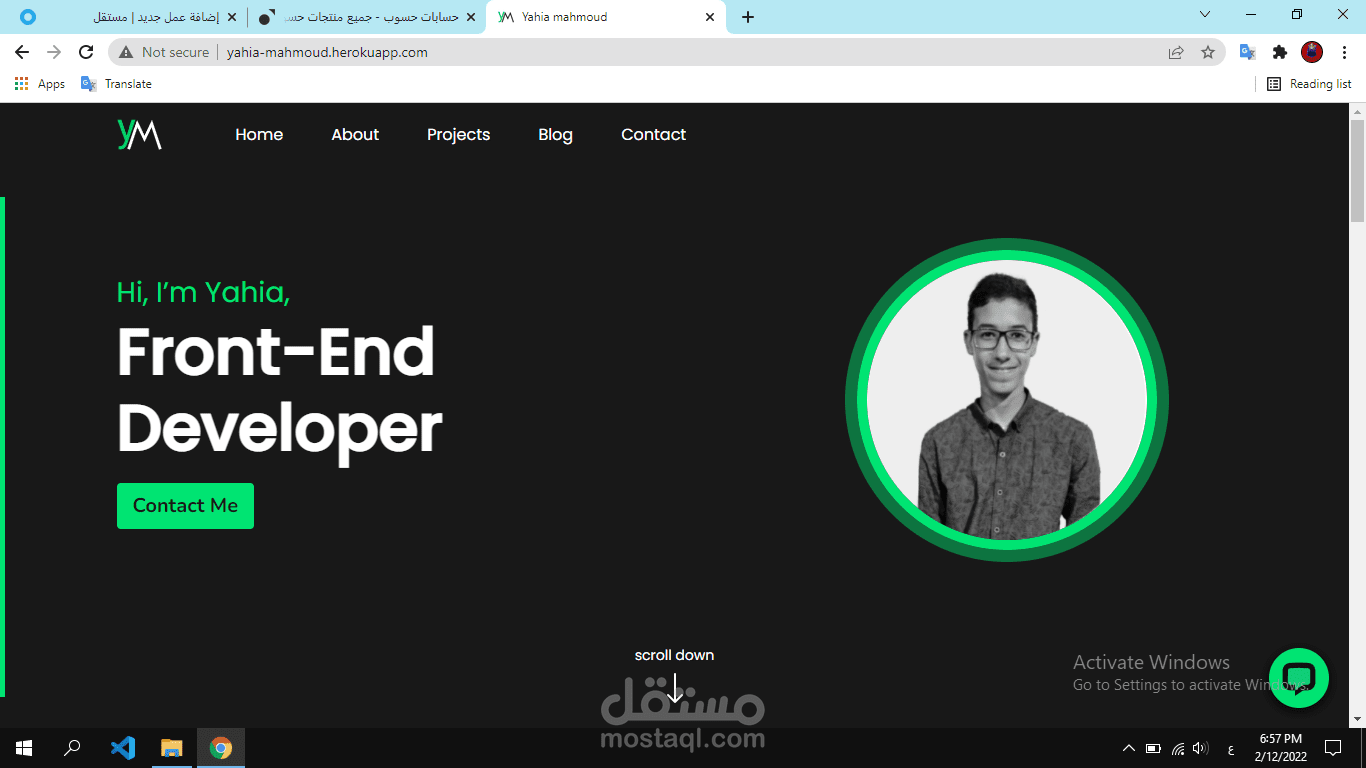1366x768 pixels.
Task: Click the scroll down arrow
Action: 675,688
